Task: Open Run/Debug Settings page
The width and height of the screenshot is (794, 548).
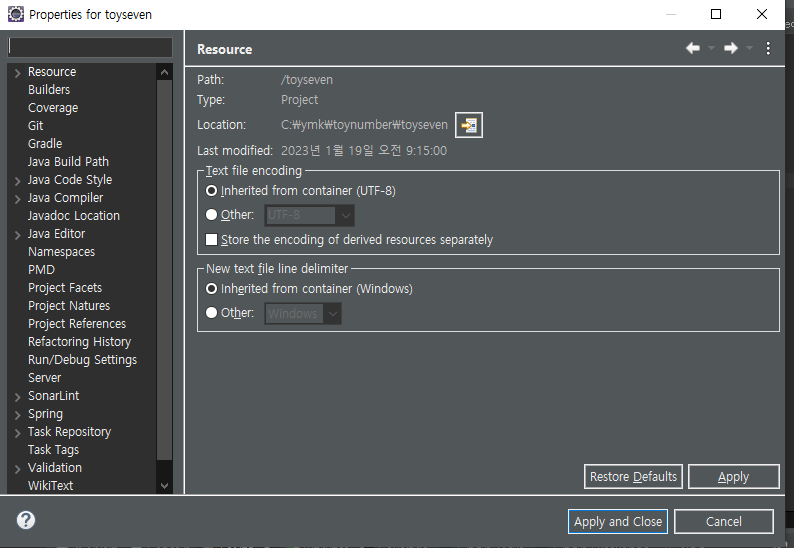Action: [82, 360]
